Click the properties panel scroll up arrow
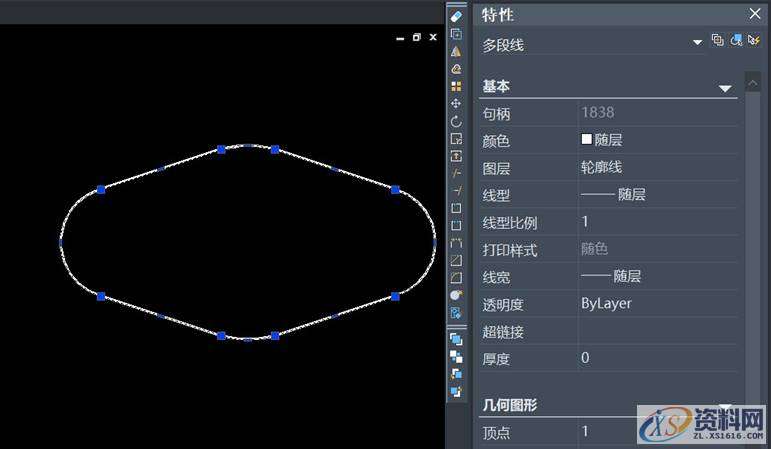The height and width of the screenshot is (449, 771). (753, 83)
